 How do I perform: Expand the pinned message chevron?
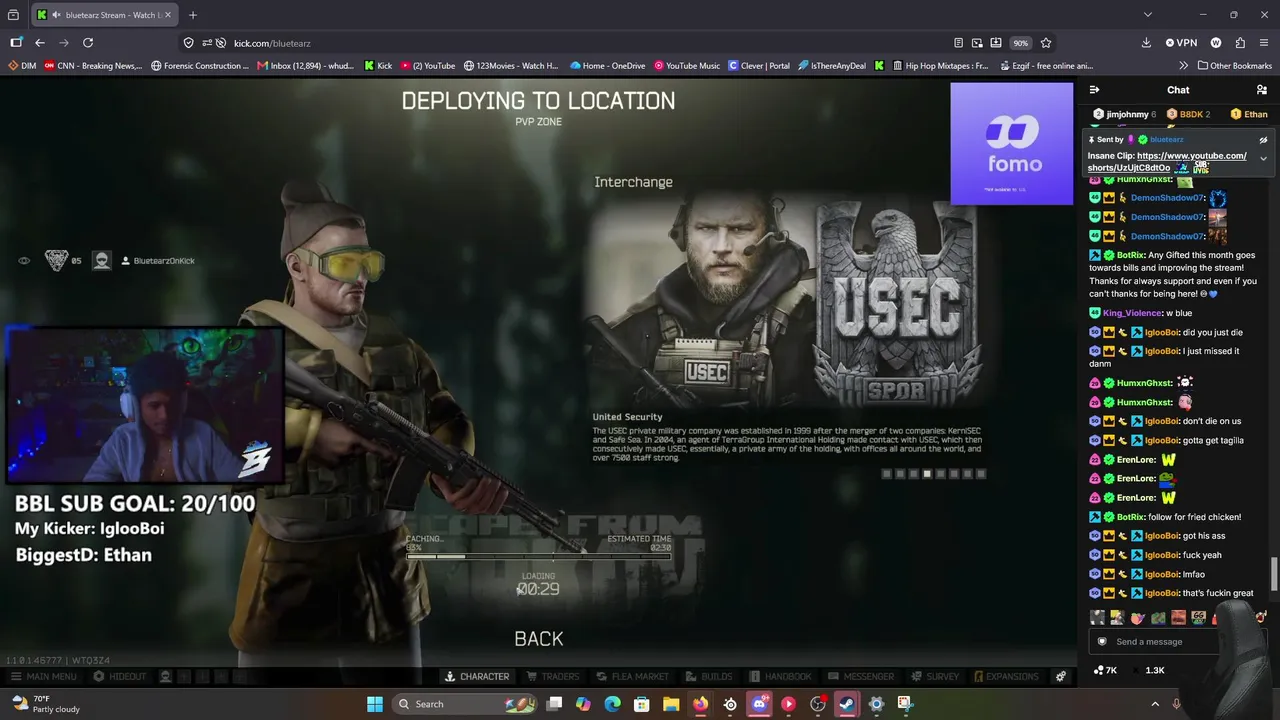tap(1263, 158)
